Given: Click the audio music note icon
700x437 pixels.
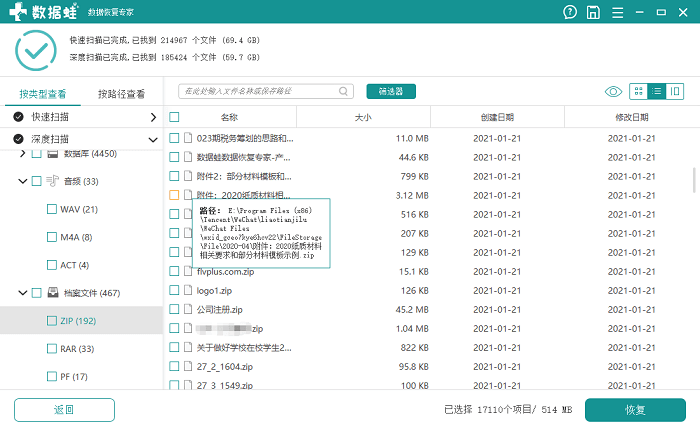Looking at the screenshot, I should pyautogui.click(x=52, y=181).
